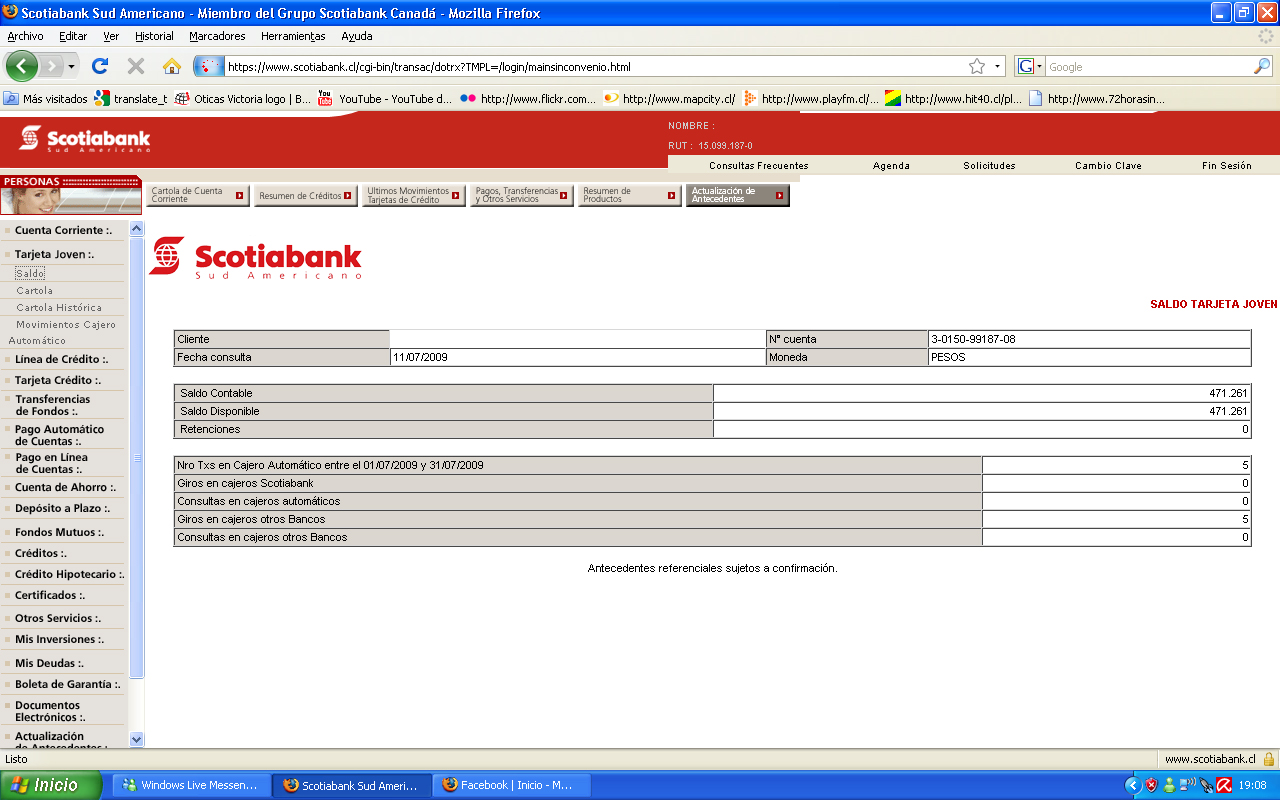Open the search engine selector dropdown
Image resolution: width=1280 pixels, height=800 pixels.
tap(1030, 67)
